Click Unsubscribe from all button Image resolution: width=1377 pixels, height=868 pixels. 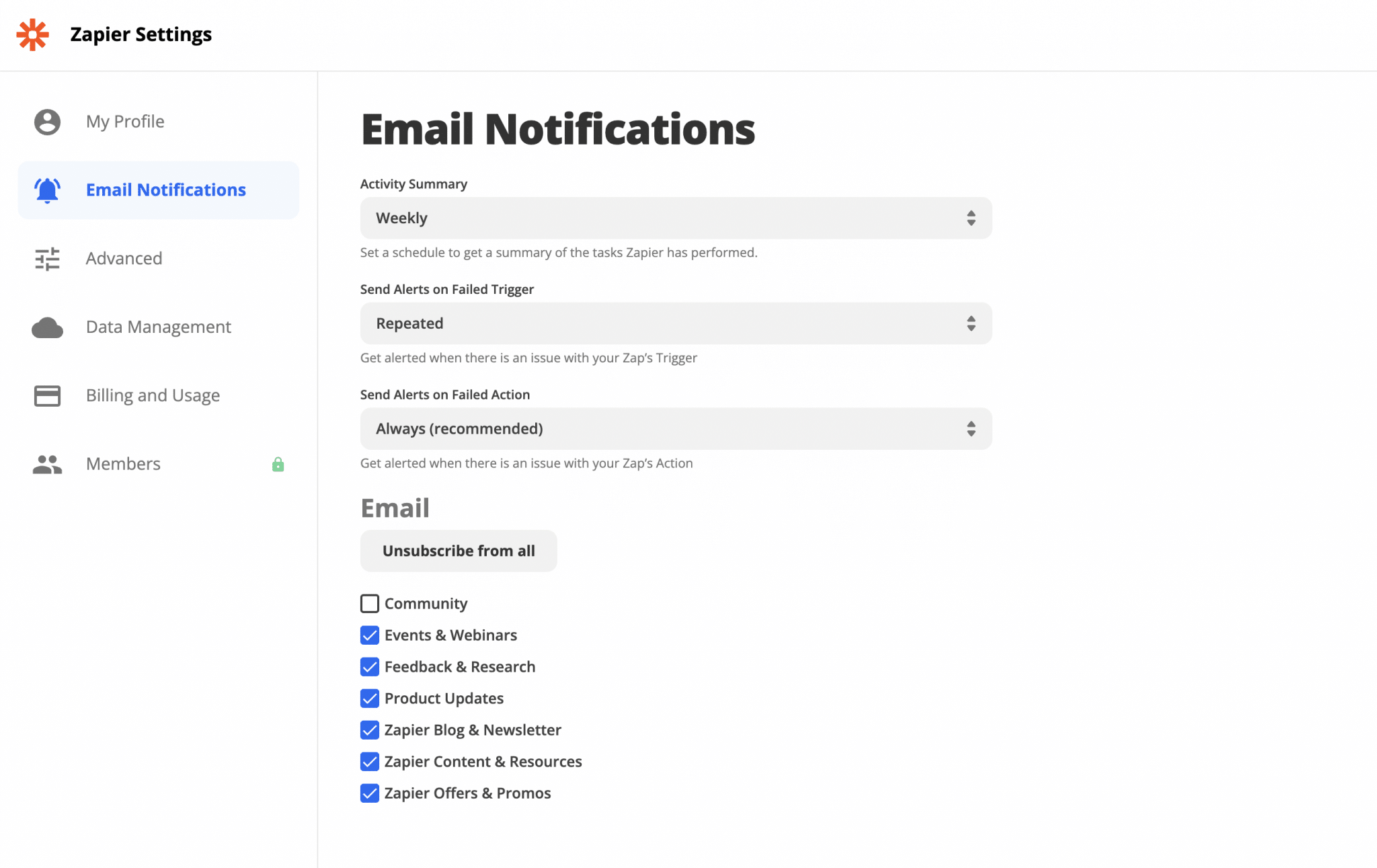tap(458, 551)
